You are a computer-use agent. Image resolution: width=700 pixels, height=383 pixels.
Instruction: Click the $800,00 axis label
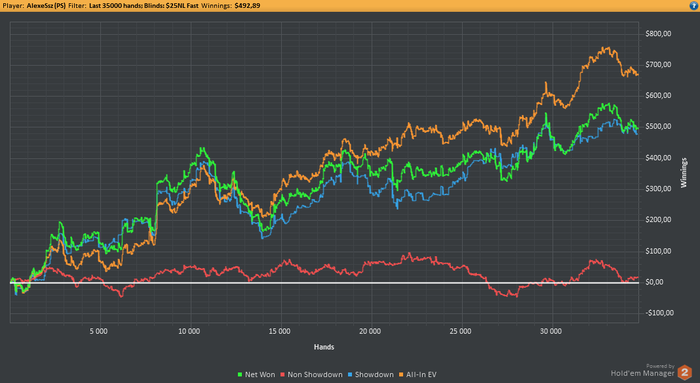658,34
